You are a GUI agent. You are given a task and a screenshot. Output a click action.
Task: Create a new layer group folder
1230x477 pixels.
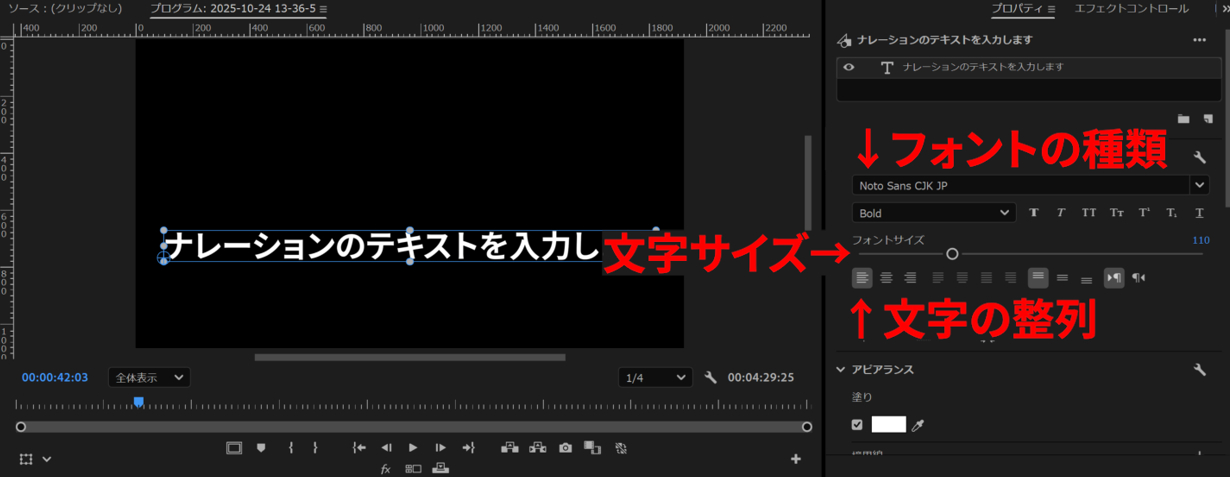click(x=1183, y=118)
